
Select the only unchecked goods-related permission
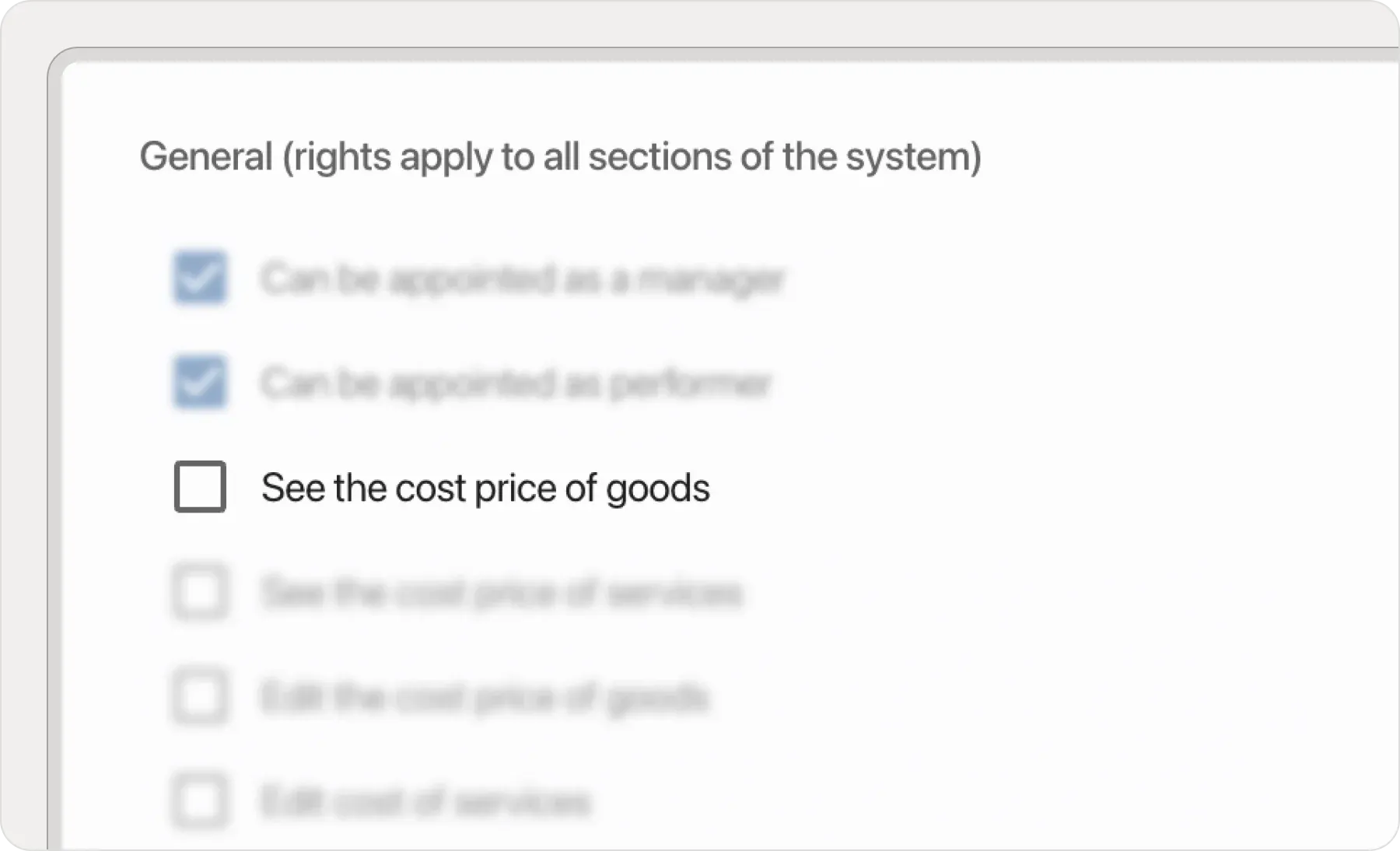[x=199, y=488]
